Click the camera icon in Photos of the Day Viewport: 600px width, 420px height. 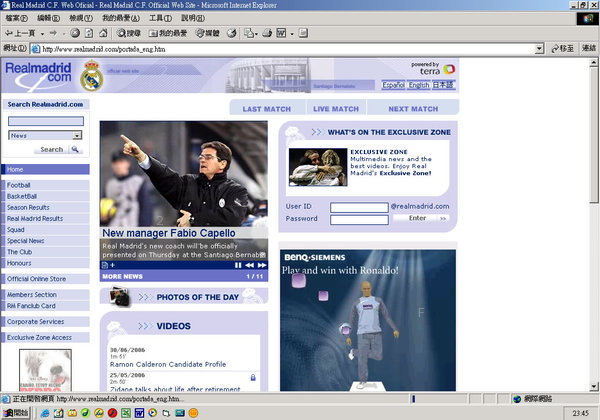coord(119,297)
